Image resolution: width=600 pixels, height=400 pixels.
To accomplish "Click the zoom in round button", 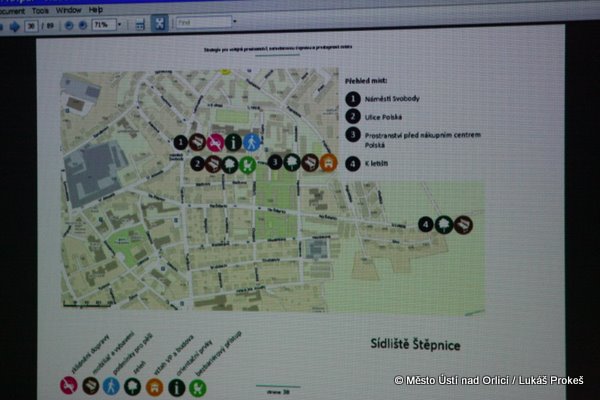I will point(82,23).
